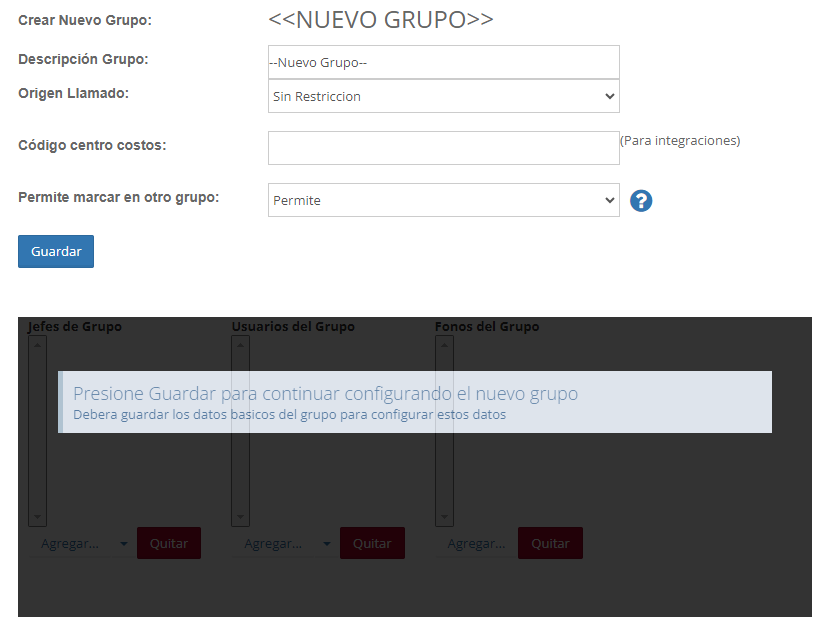
Task: Focus the Descripción Grupo text field
Action: [x=443, y=62]
